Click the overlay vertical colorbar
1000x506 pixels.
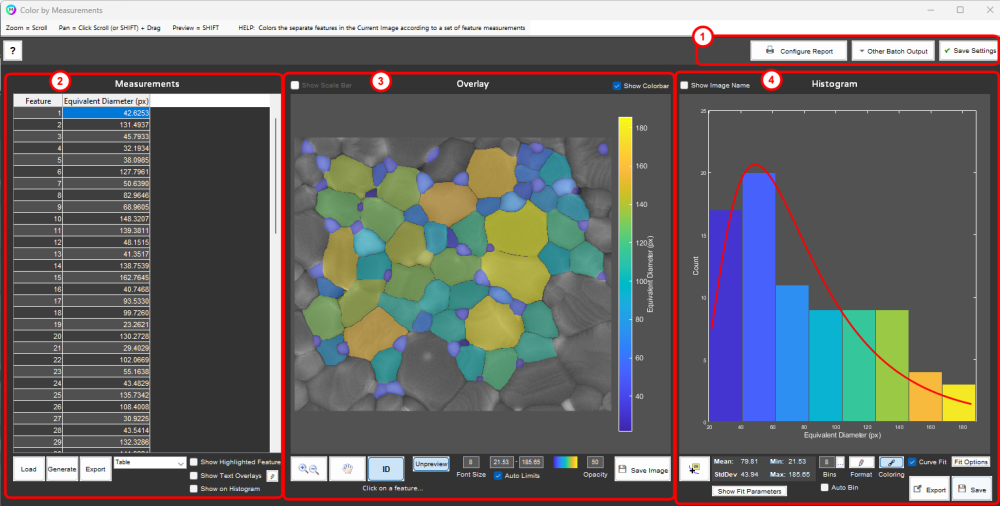pyautogui.click(x=625, y=274)
